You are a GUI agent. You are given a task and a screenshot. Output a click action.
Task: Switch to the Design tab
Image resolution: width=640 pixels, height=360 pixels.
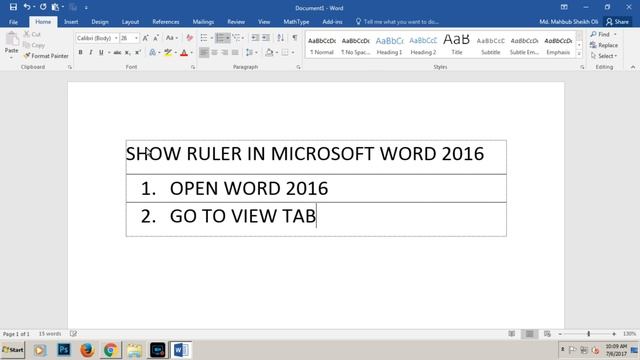[x=100, y=22]
